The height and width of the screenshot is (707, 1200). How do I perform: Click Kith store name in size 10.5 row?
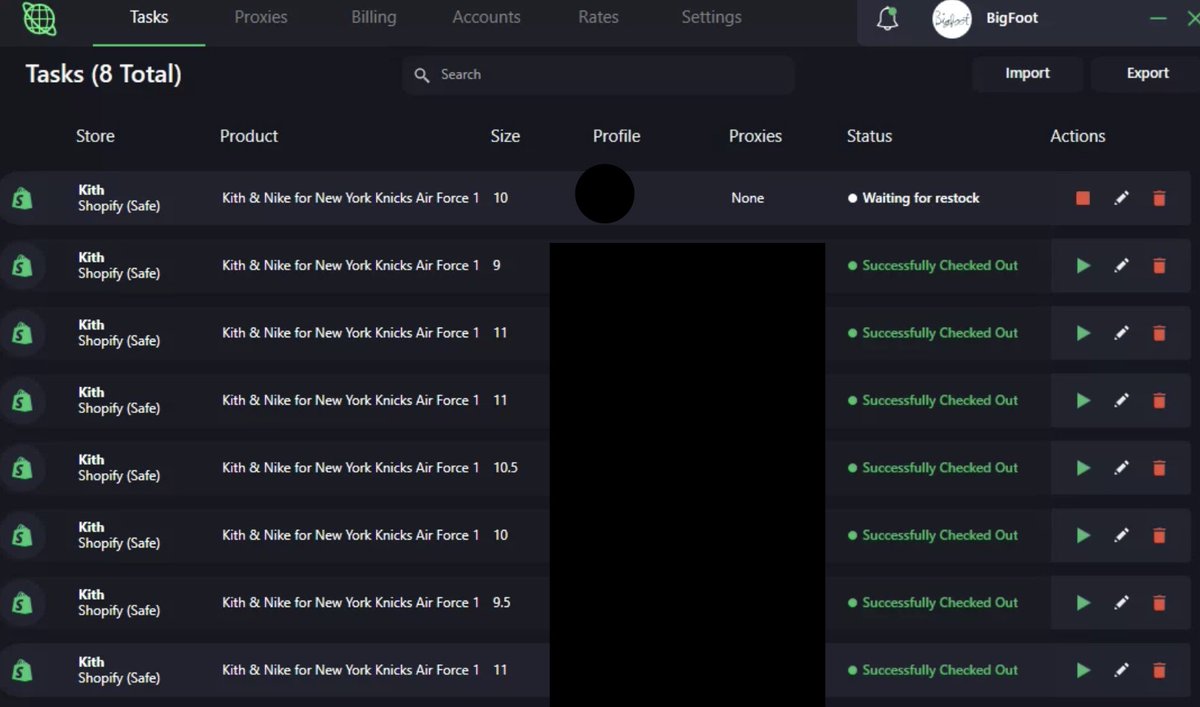91,460
